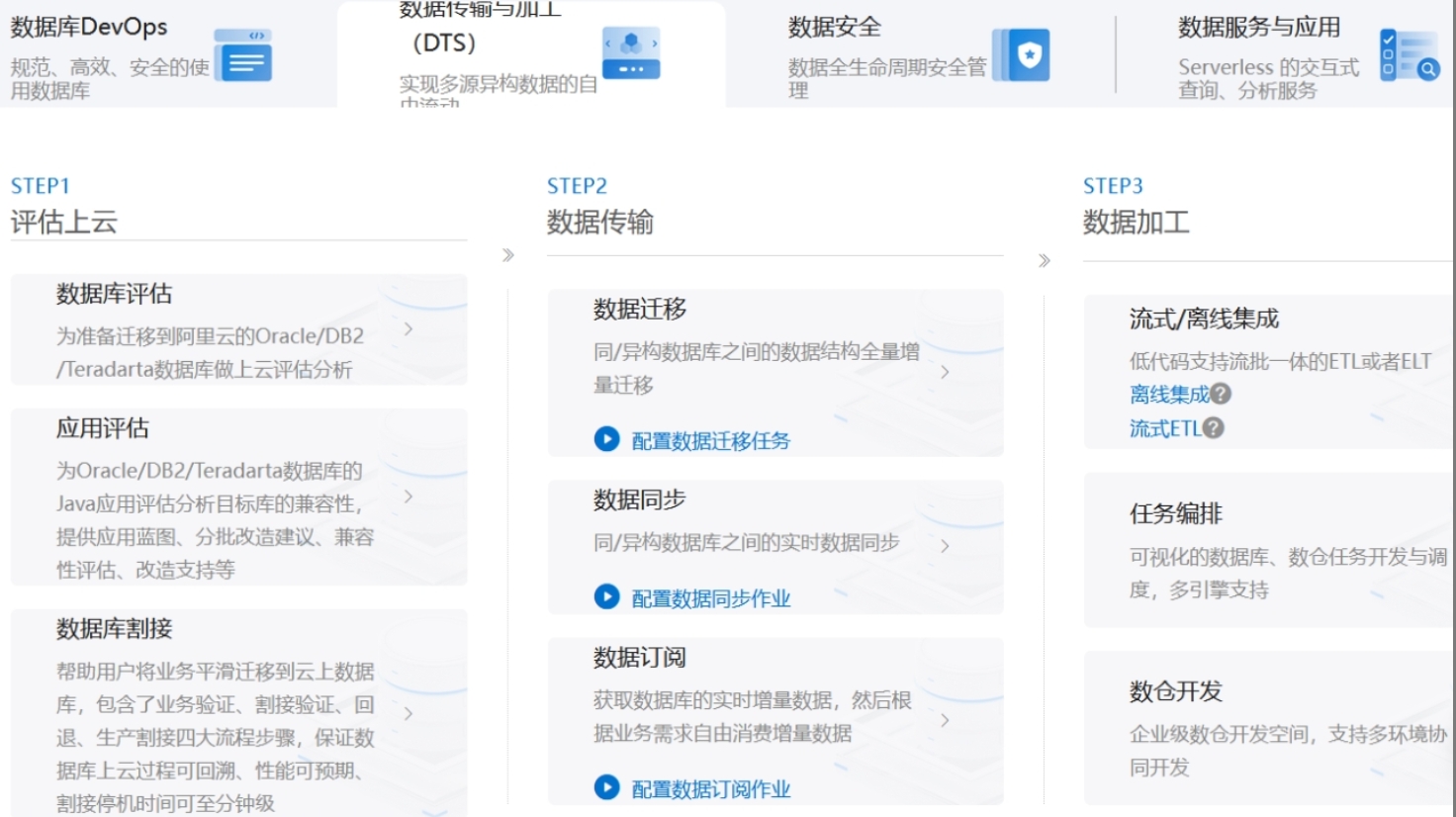The image size is (1456, 817).
Task: Click help icon next to 离线集成
Action: click(x=1221, y=394)
